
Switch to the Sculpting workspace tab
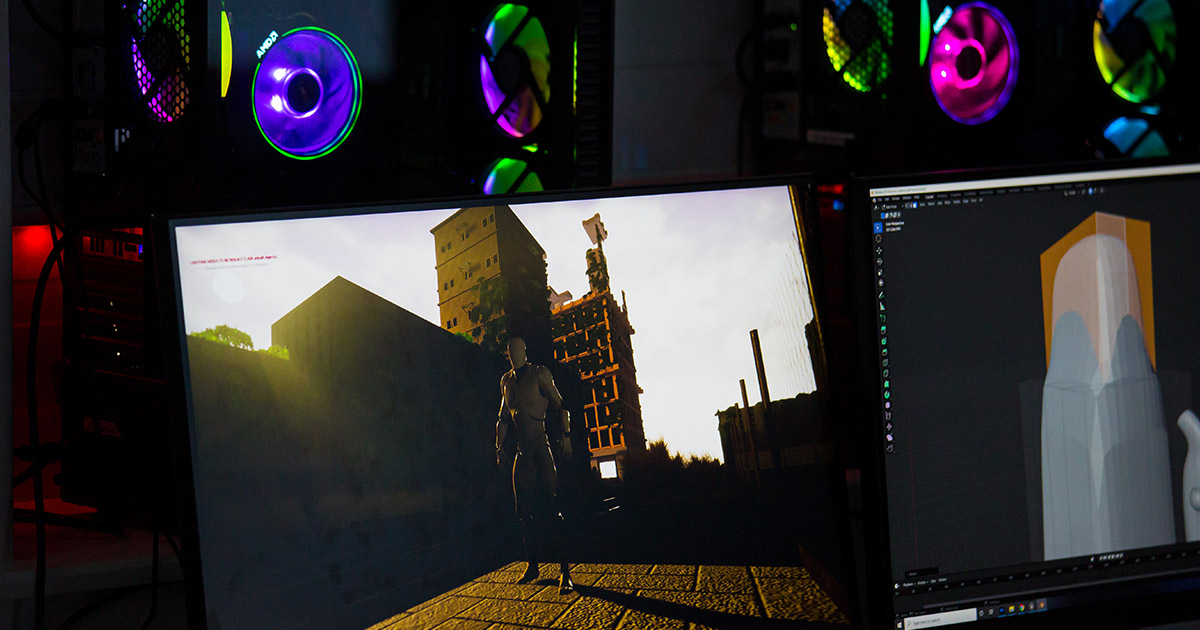pyautogui.click(x=957, y=197)
